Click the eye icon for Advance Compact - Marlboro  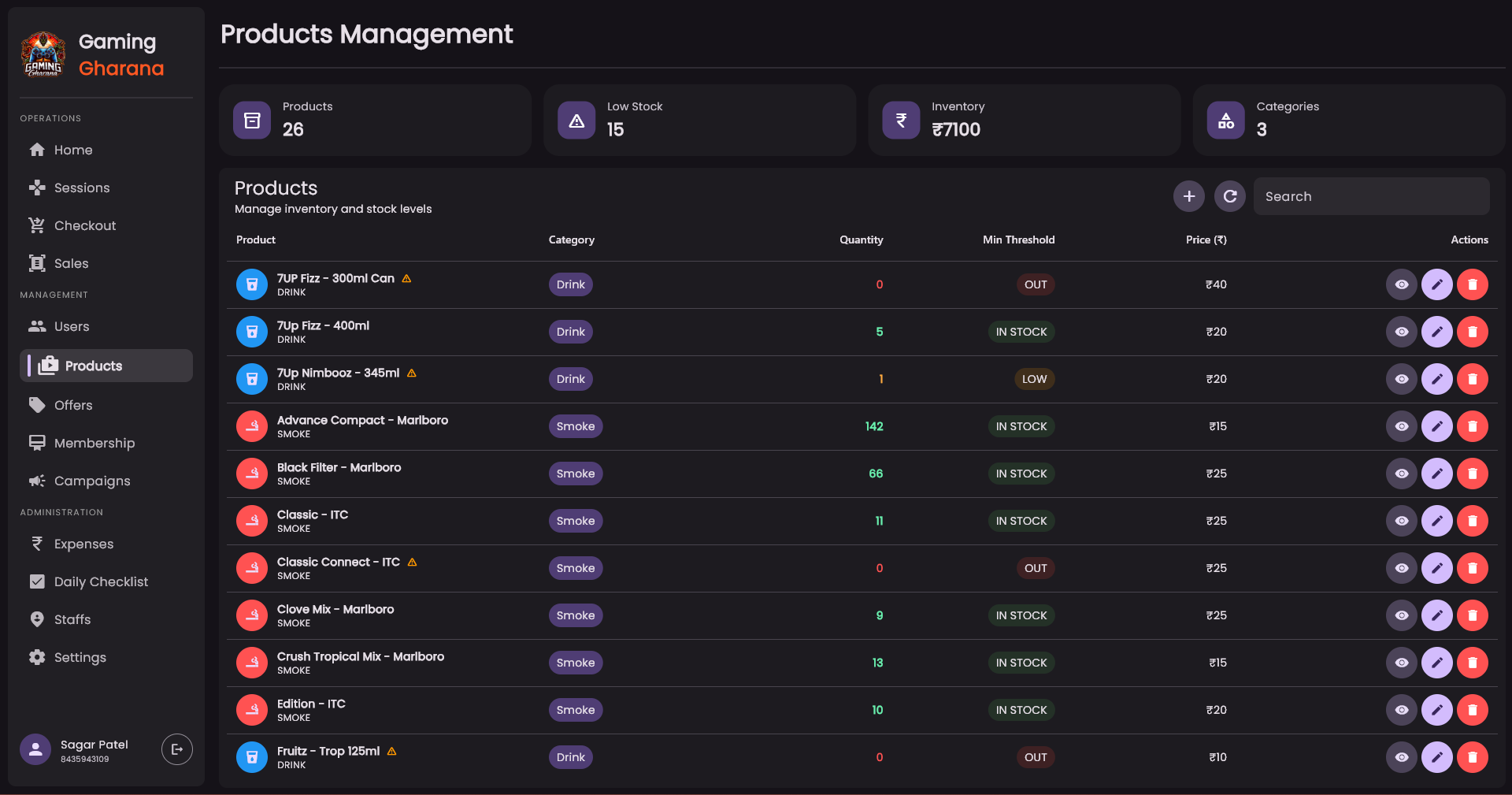[x=1401, y=426]
